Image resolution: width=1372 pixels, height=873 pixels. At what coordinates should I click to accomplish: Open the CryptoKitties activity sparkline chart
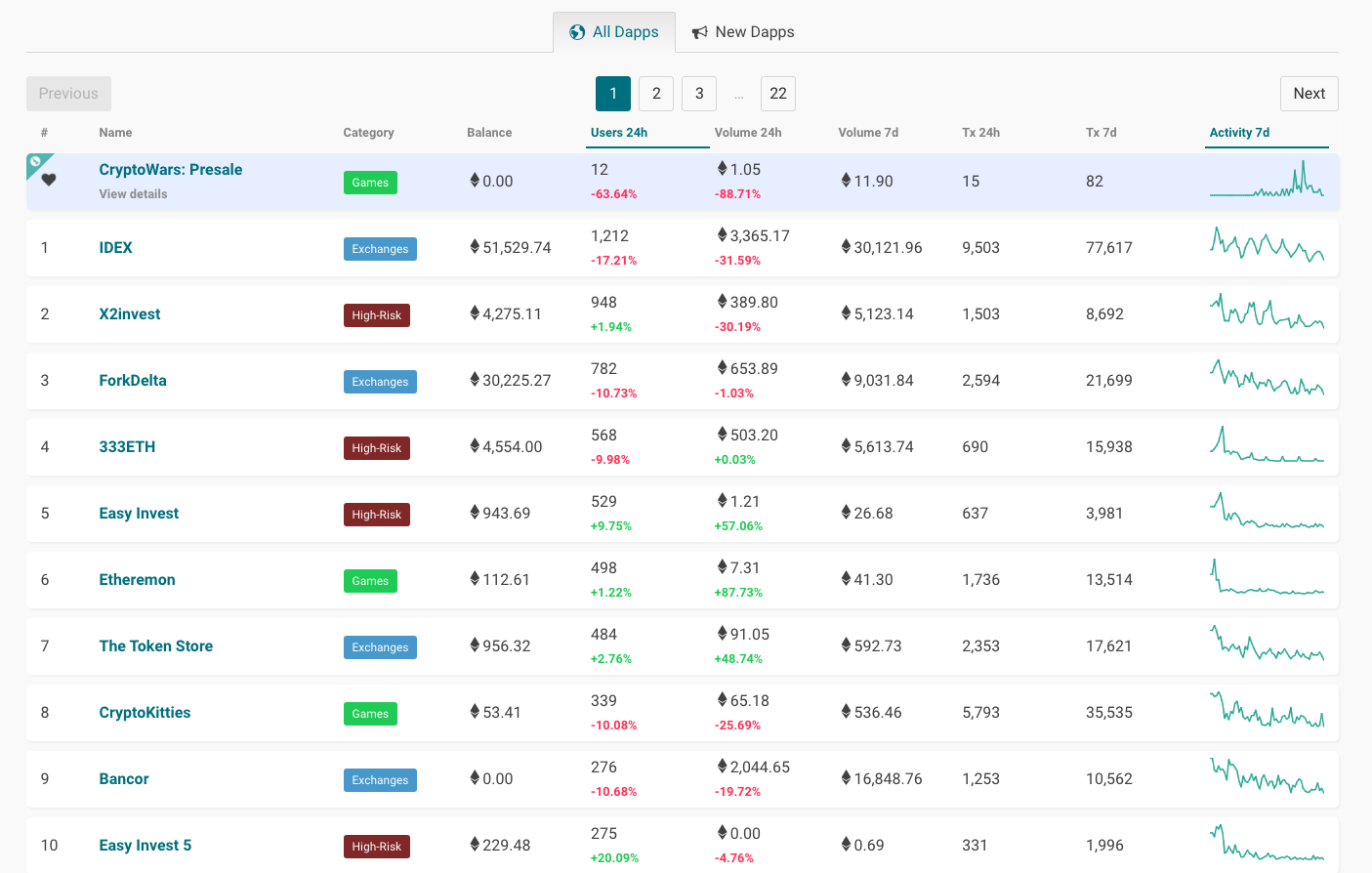click(x=1267, y=709)
